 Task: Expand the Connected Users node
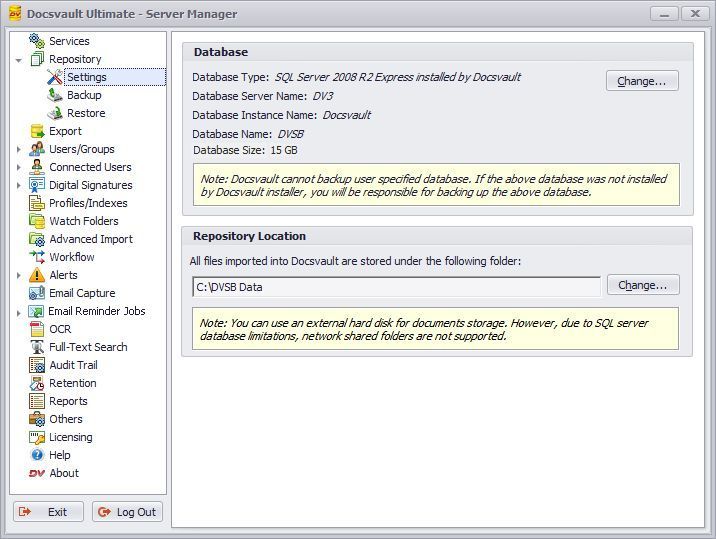point(18,167)
